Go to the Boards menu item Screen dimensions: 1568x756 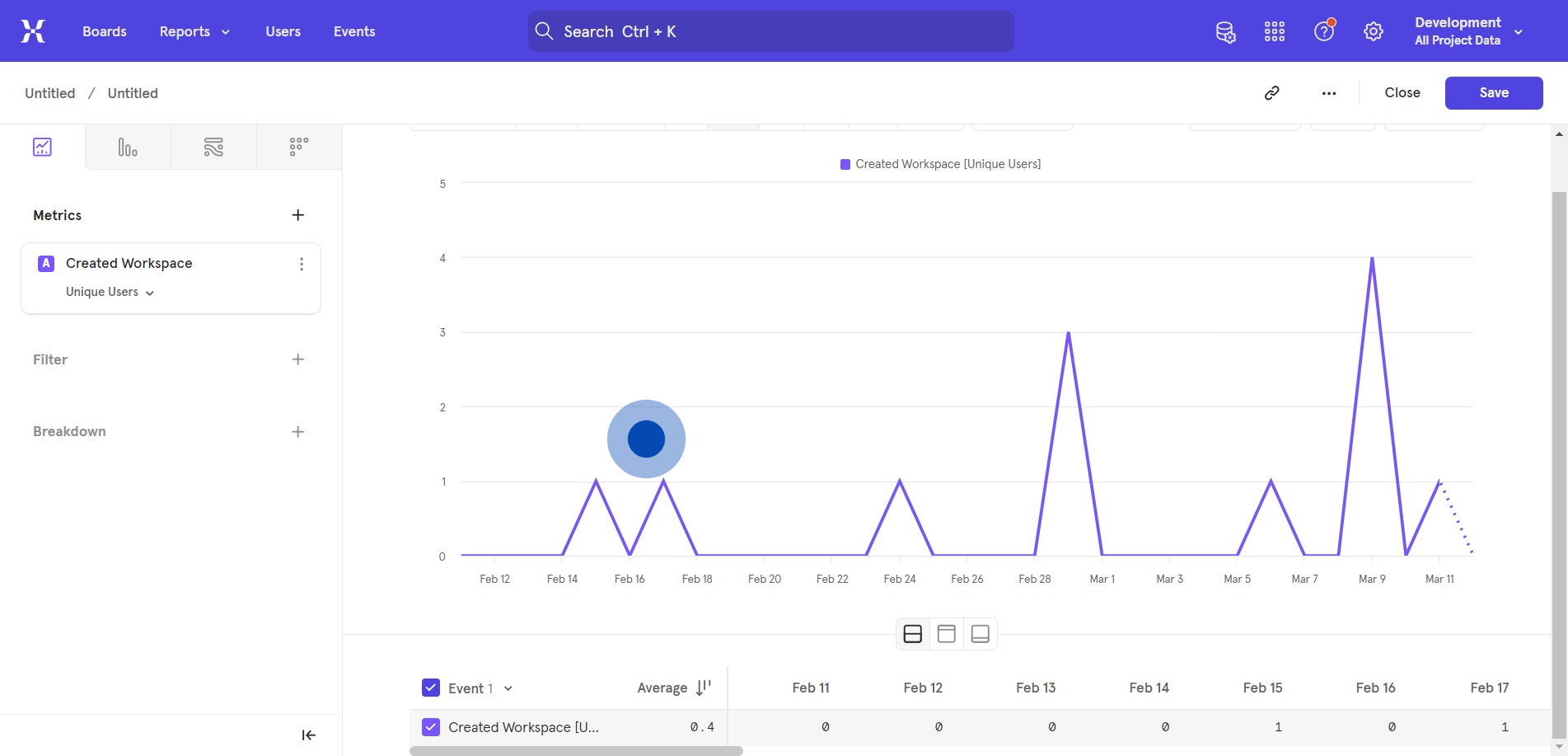coord(105,31)
